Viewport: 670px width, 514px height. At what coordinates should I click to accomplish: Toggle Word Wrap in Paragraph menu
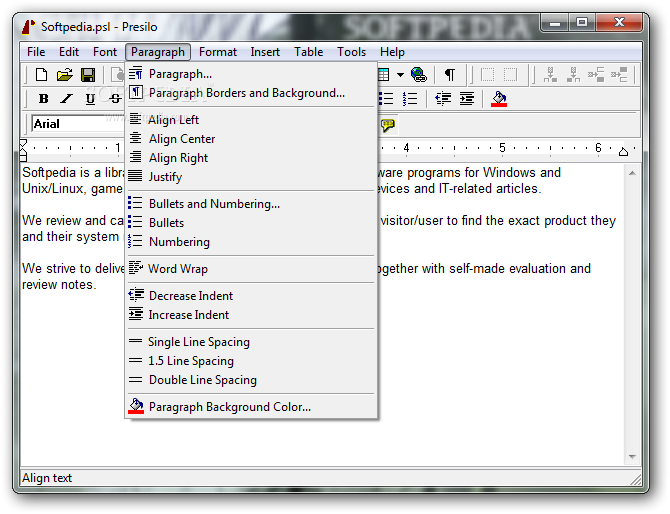pos(251,269)
